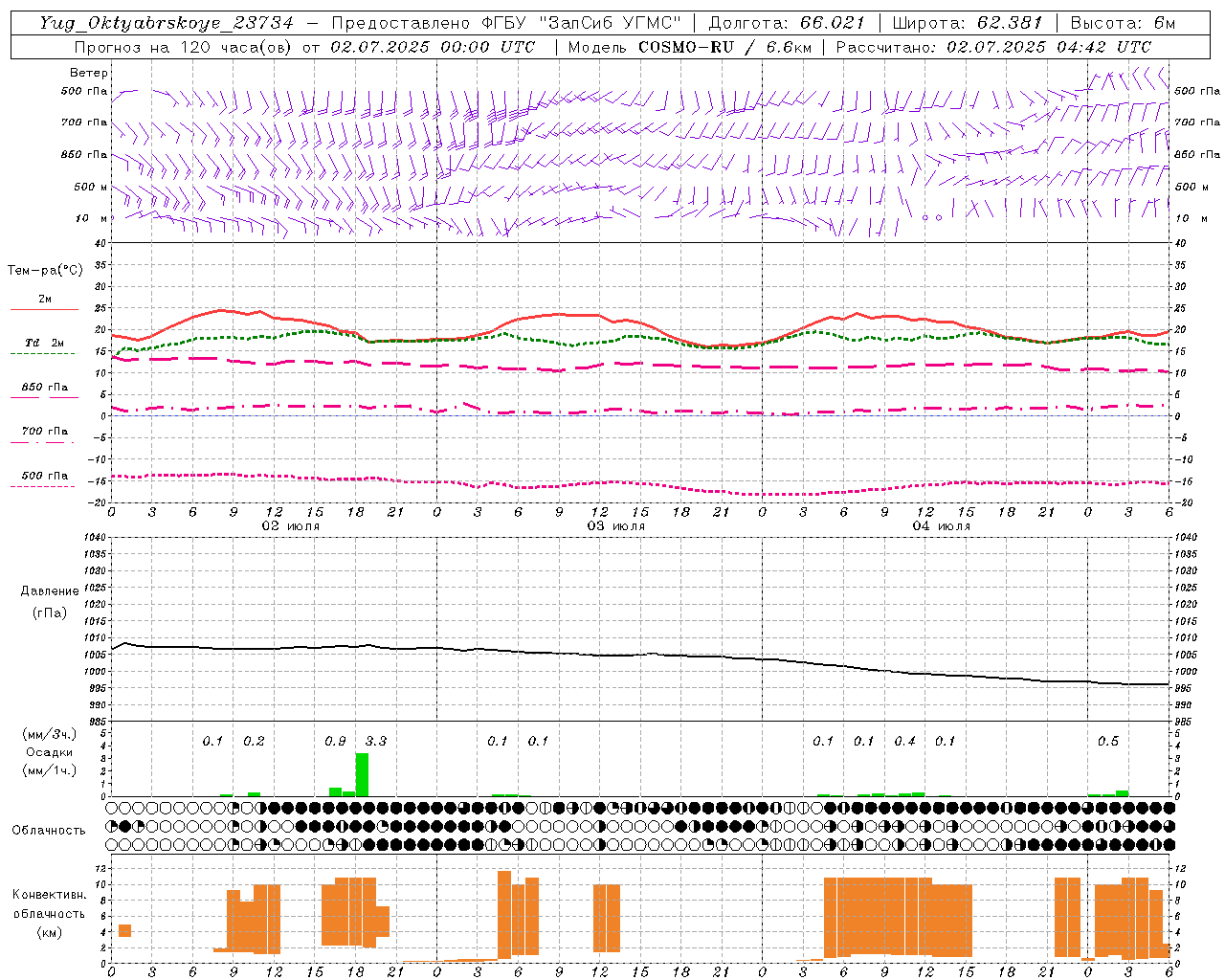Click the tallest green precipitation bar under 3.3

tap(362, 775)
